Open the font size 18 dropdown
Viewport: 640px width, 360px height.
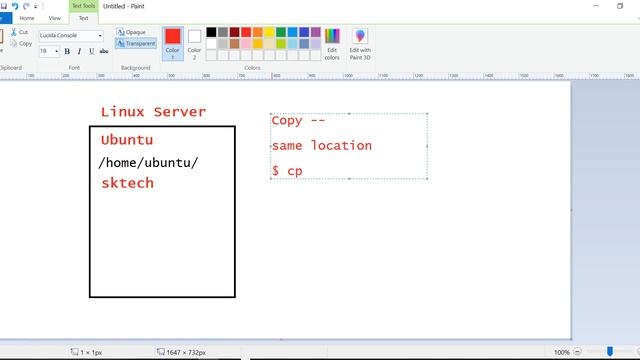click(x=56, y=51)
